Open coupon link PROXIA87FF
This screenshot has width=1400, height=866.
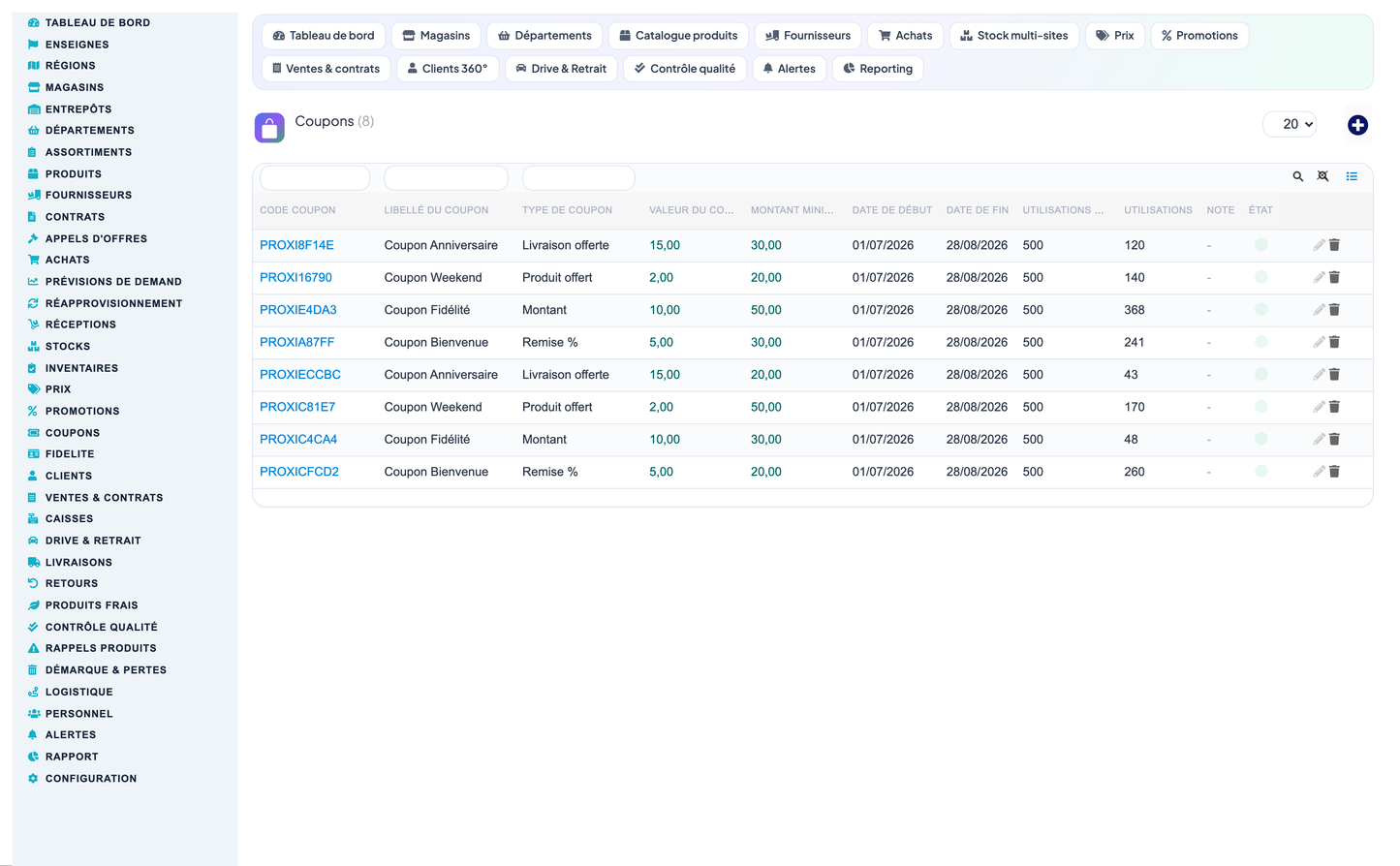[x=297, y=342]
